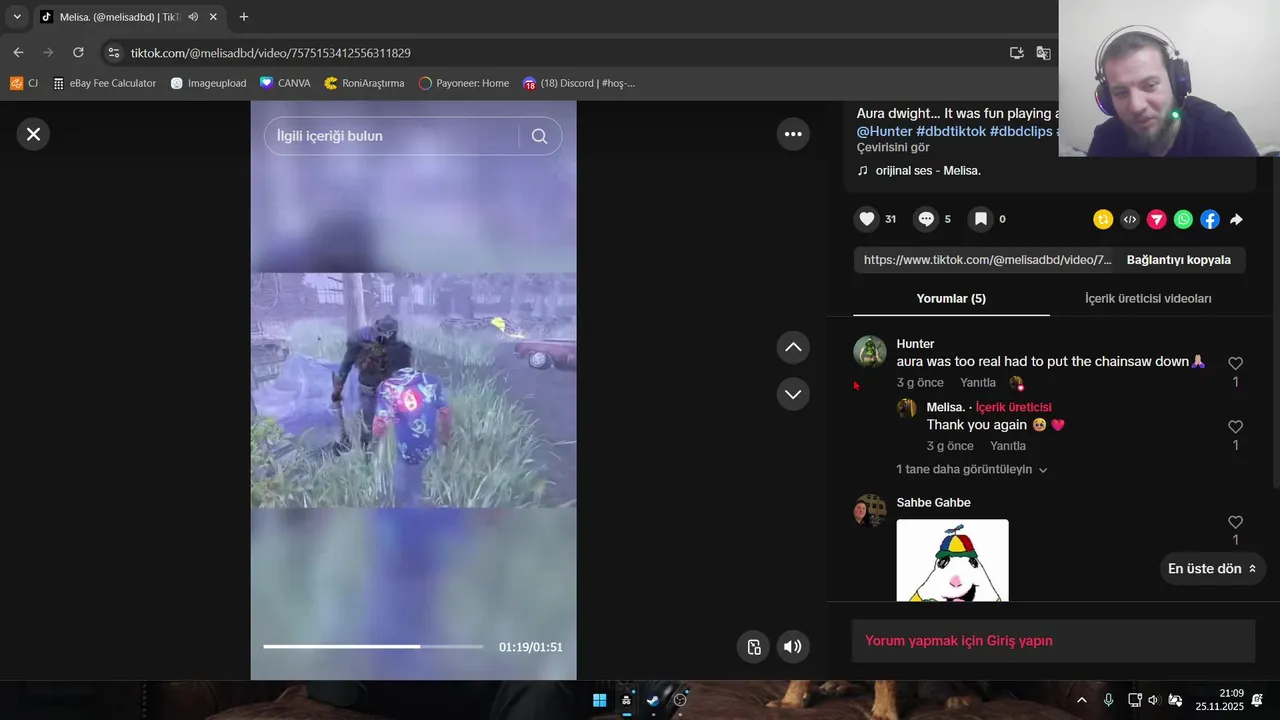The image size is (1280, 720).
Task: Switch to the Yorumlar (5) tab
Action: tap(951, 298)
